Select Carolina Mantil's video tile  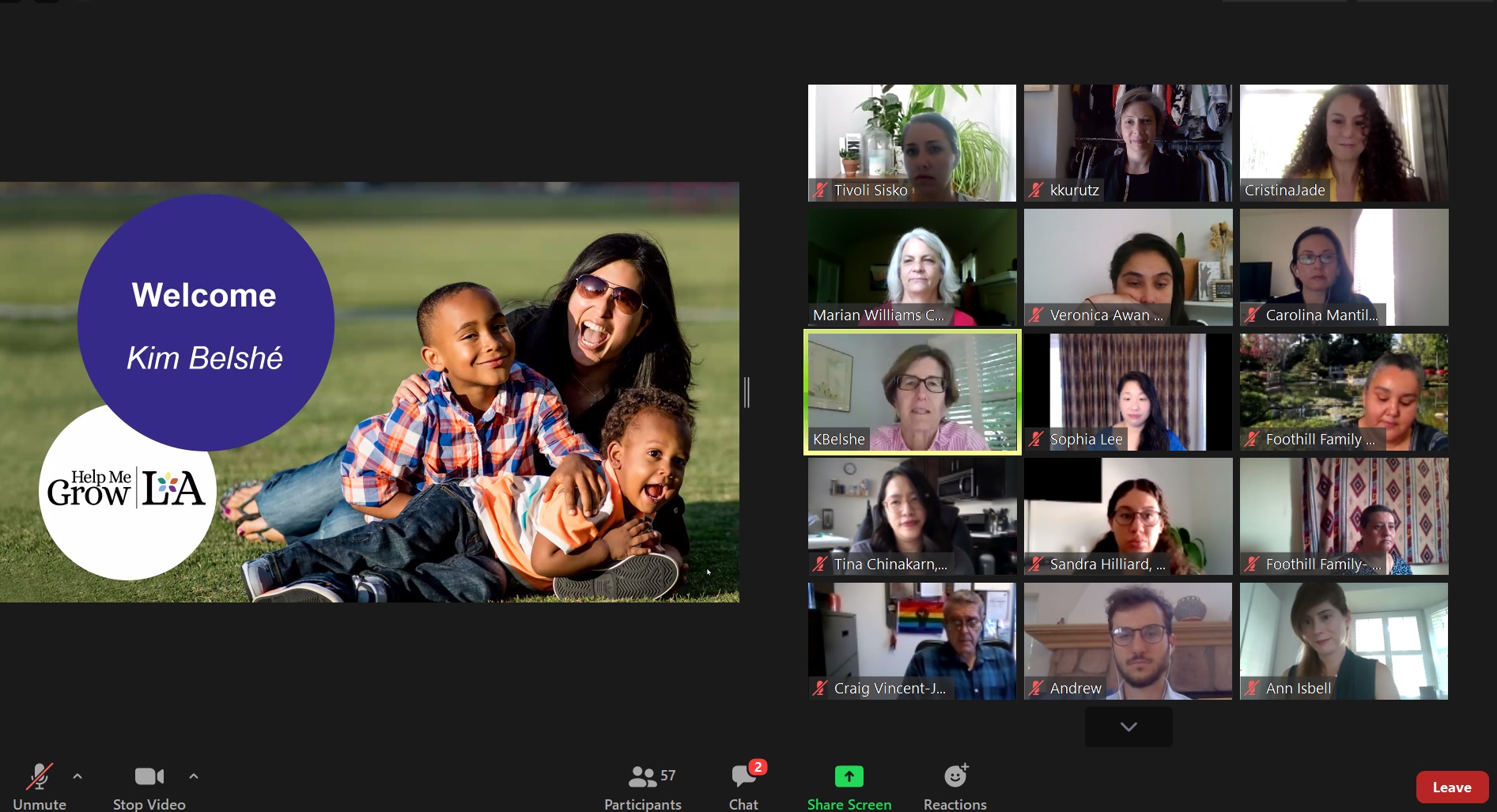[1344, 267]
